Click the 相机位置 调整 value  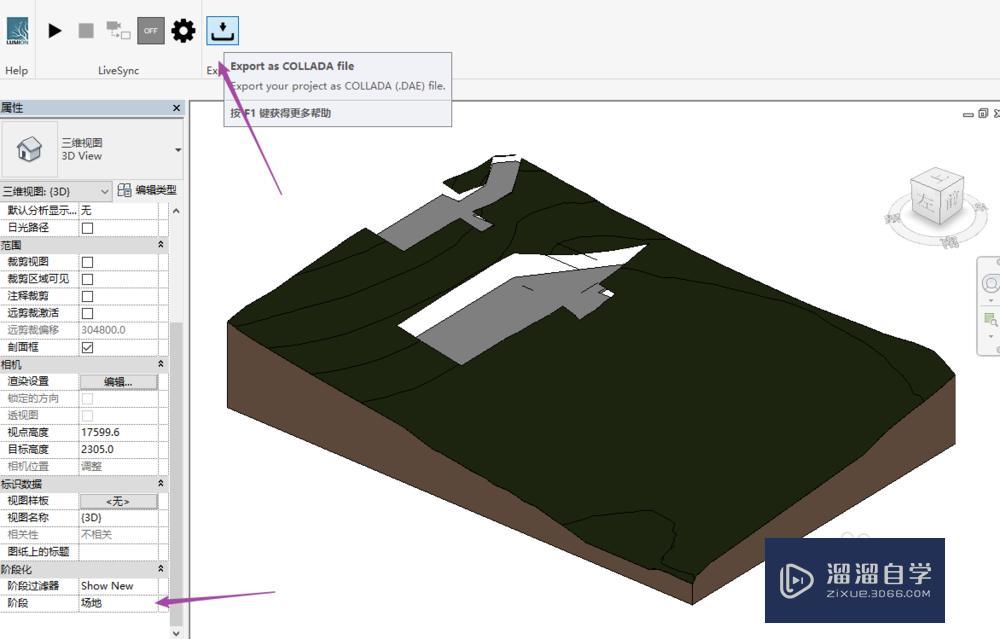click(119, 466)
